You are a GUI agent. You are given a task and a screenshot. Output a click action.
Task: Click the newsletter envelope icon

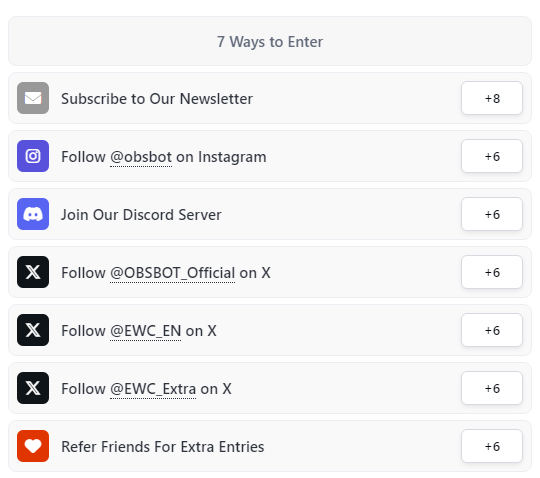(33, 98)
